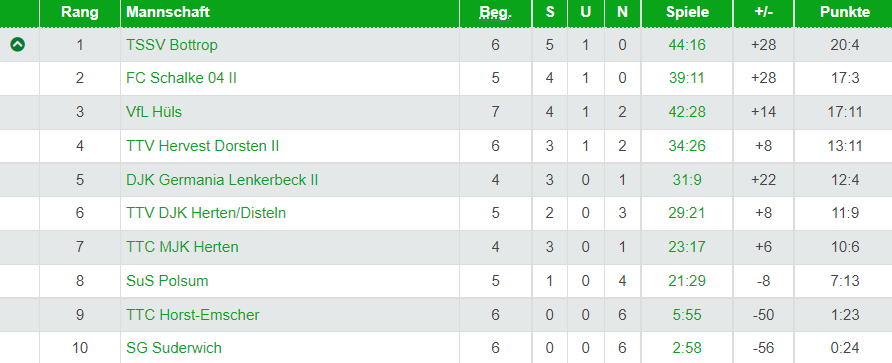
Task: Click the Punkte column header
Action: click(845, 12)
